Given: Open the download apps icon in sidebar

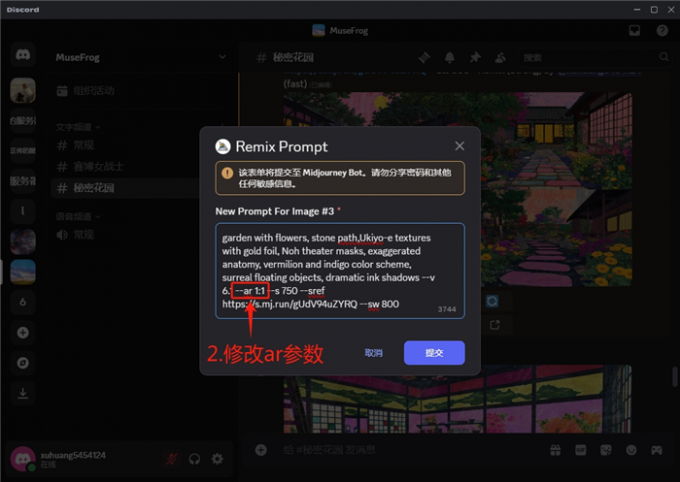Looking at the screenshot, I should [23, 393].
